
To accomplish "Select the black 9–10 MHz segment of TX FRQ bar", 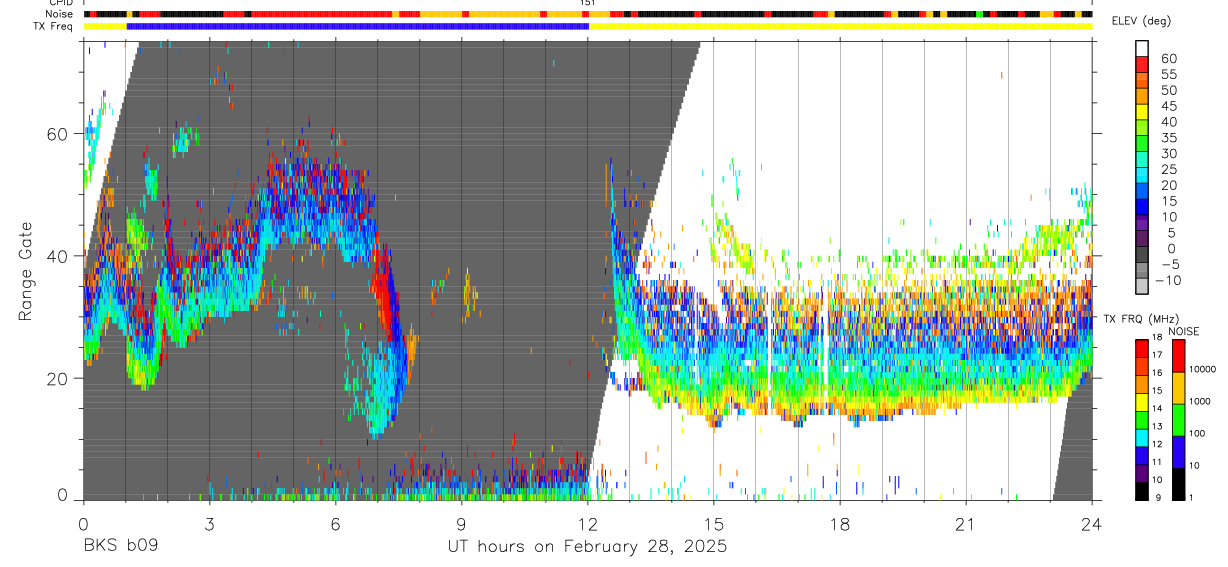I will 1141,491.
